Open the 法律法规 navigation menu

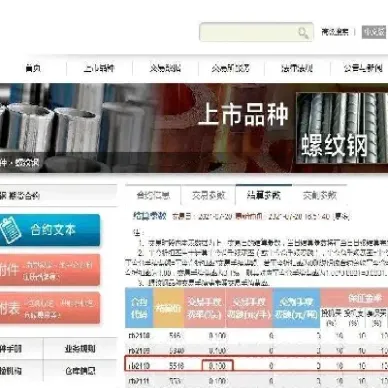[297, 68]
